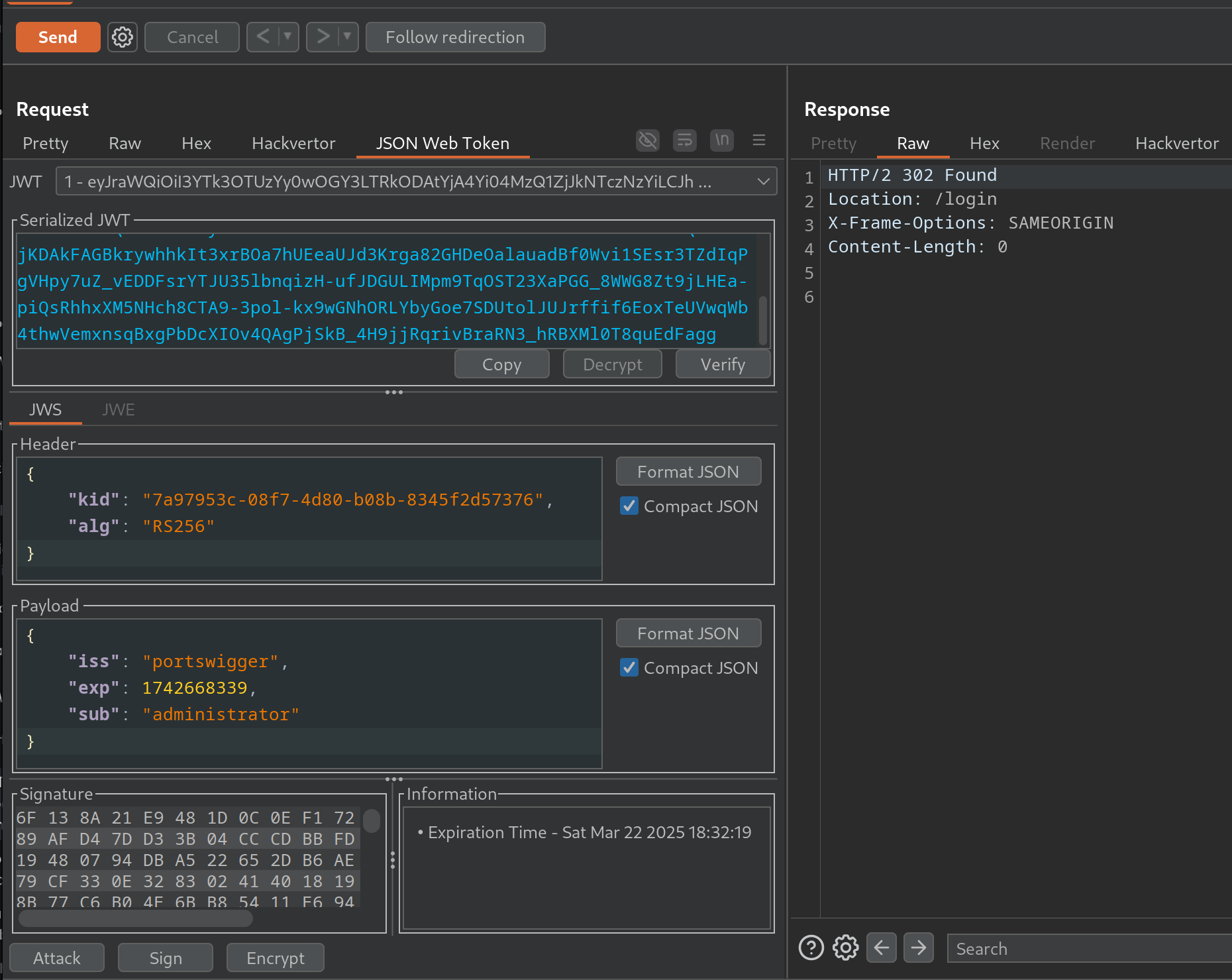Open the Request pane hamburger menu
The width and height of the screenshot is (1232, 980).
tap(759, 140)
